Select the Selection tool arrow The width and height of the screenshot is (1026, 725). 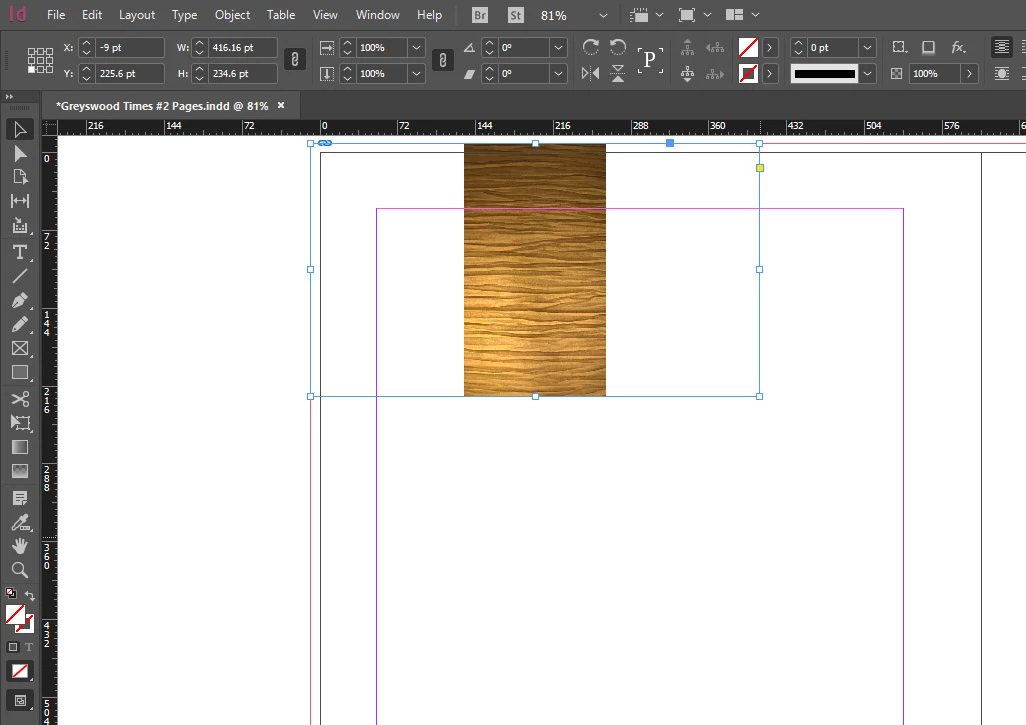point(20,130)
